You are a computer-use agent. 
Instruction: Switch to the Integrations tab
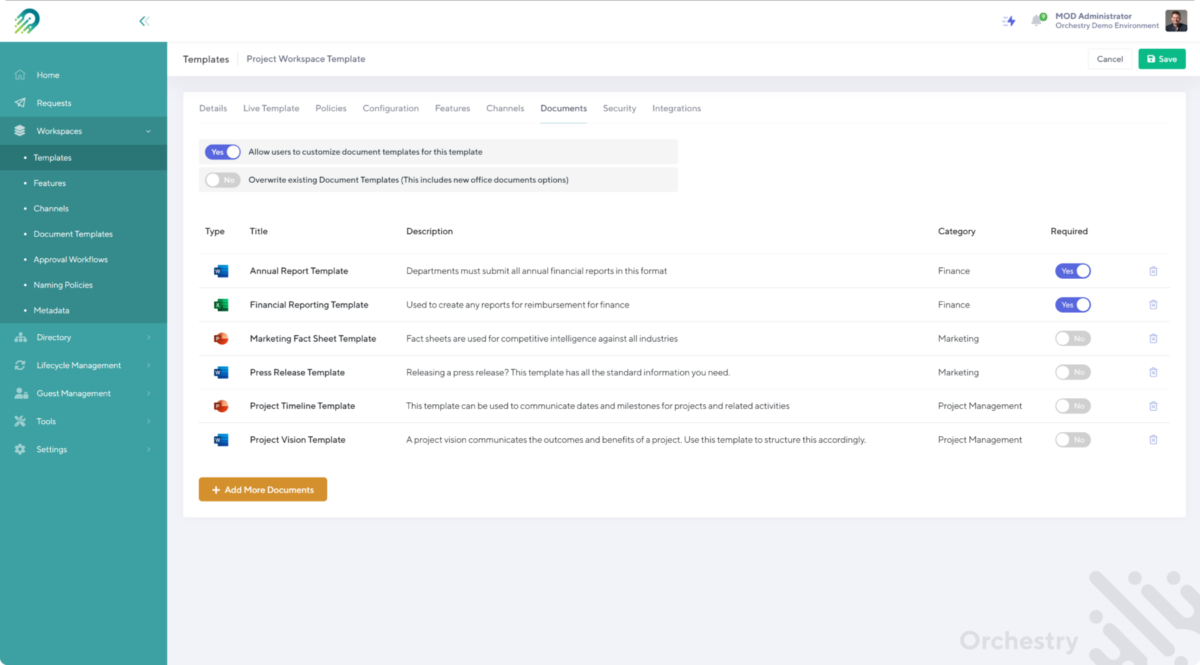(677, 108)
